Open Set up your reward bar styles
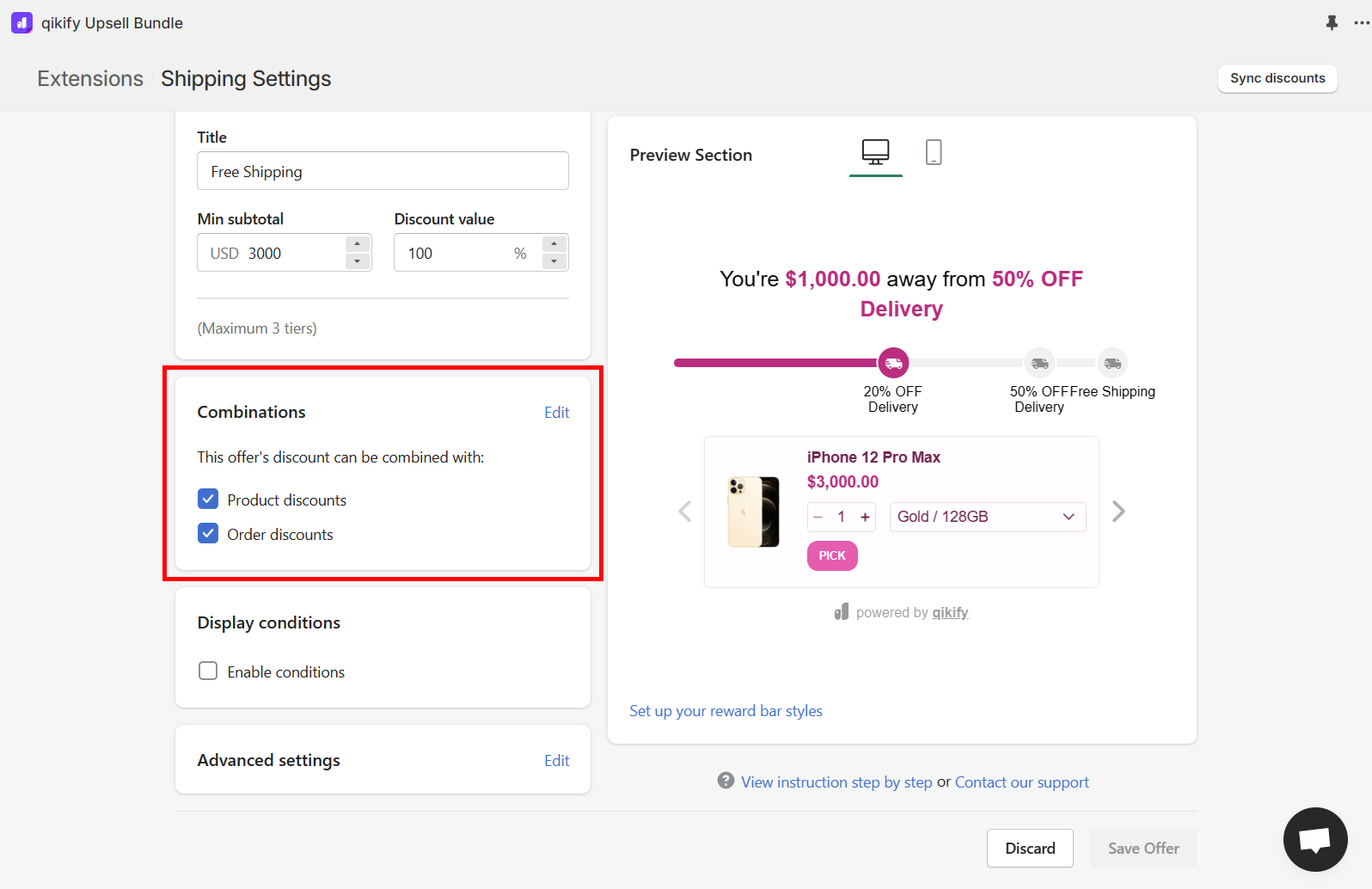This screenshot has height=889, width=1372. click(726, 711)
